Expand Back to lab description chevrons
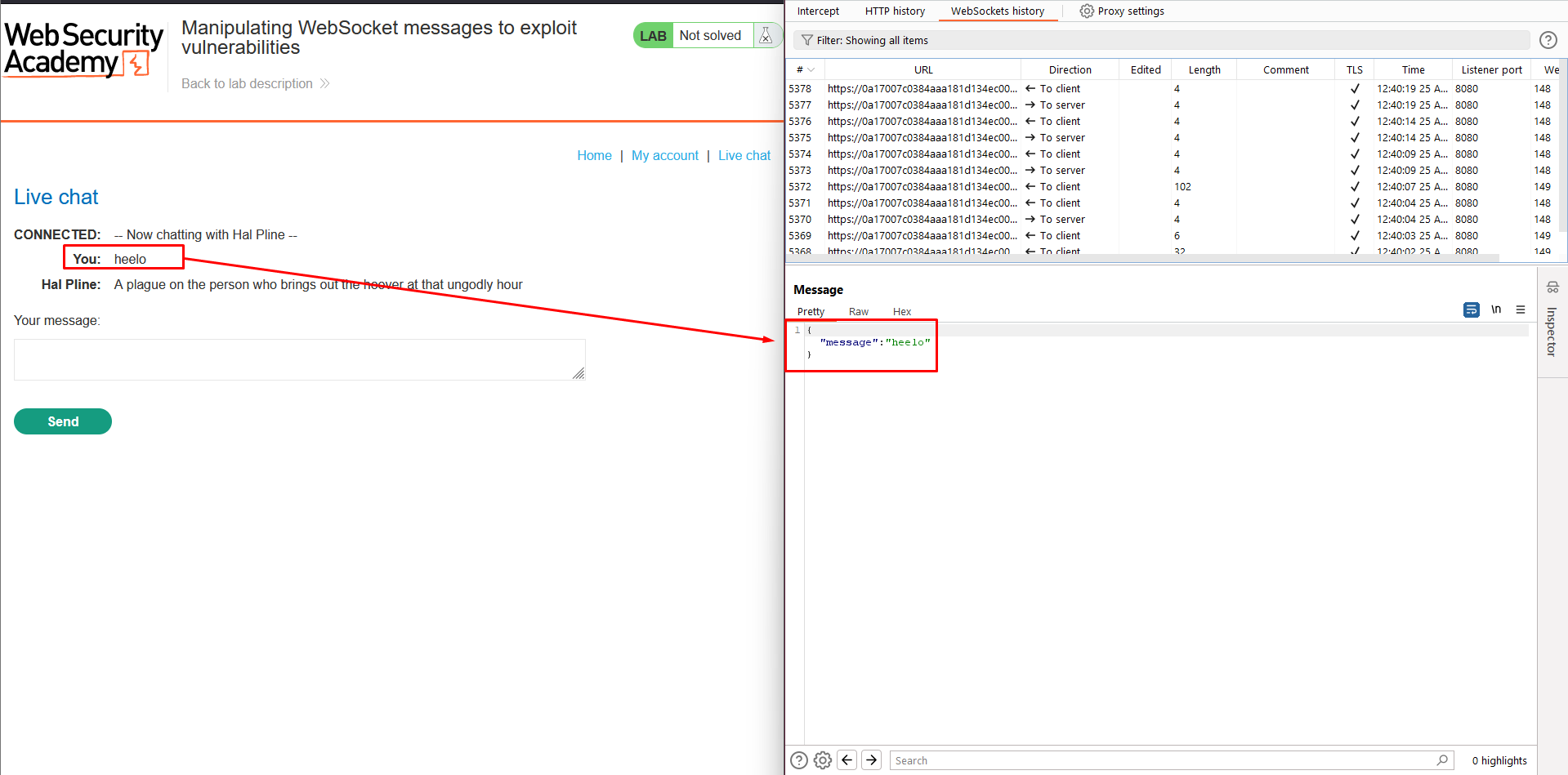Viewport: 1568px width, 775px height. [324, 83]
